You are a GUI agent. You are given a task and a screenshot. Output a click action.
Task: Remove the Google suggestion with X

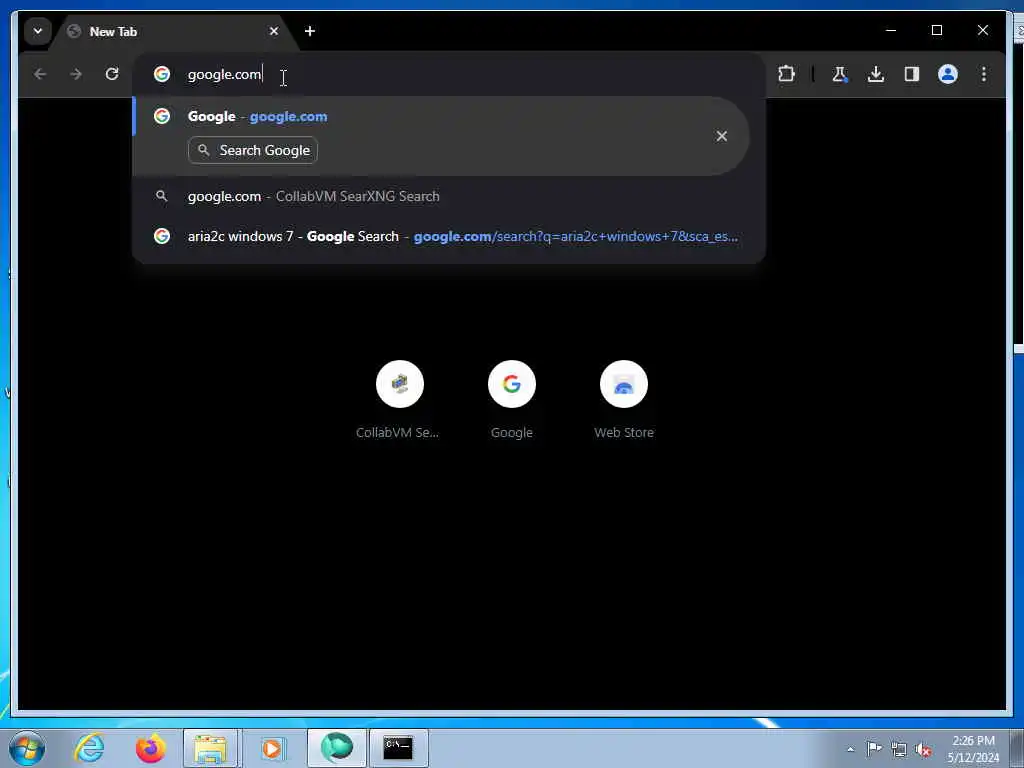click(x=722, y=136)
